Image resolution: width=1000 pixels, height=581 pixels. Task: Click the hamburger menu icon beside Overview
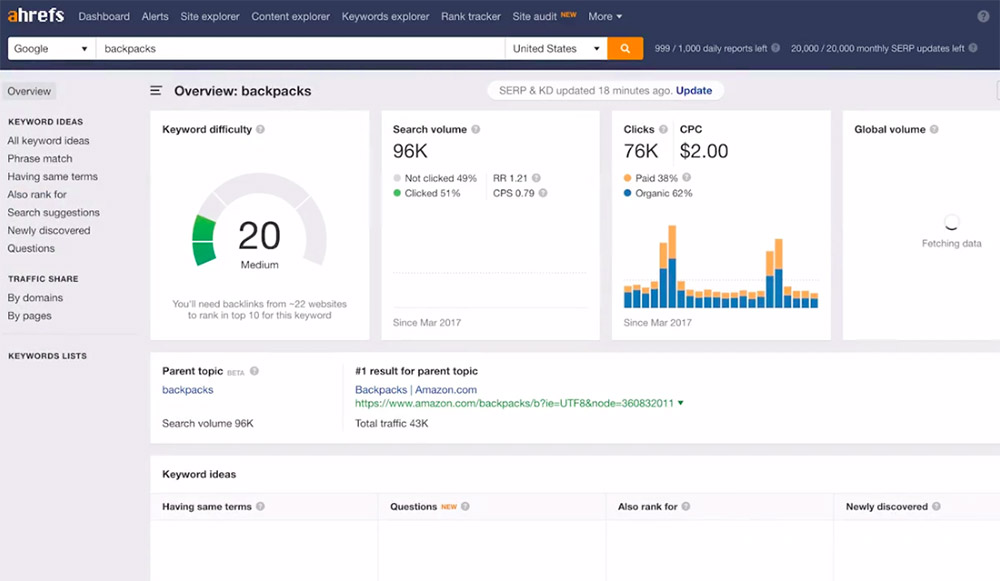[156, 91]
